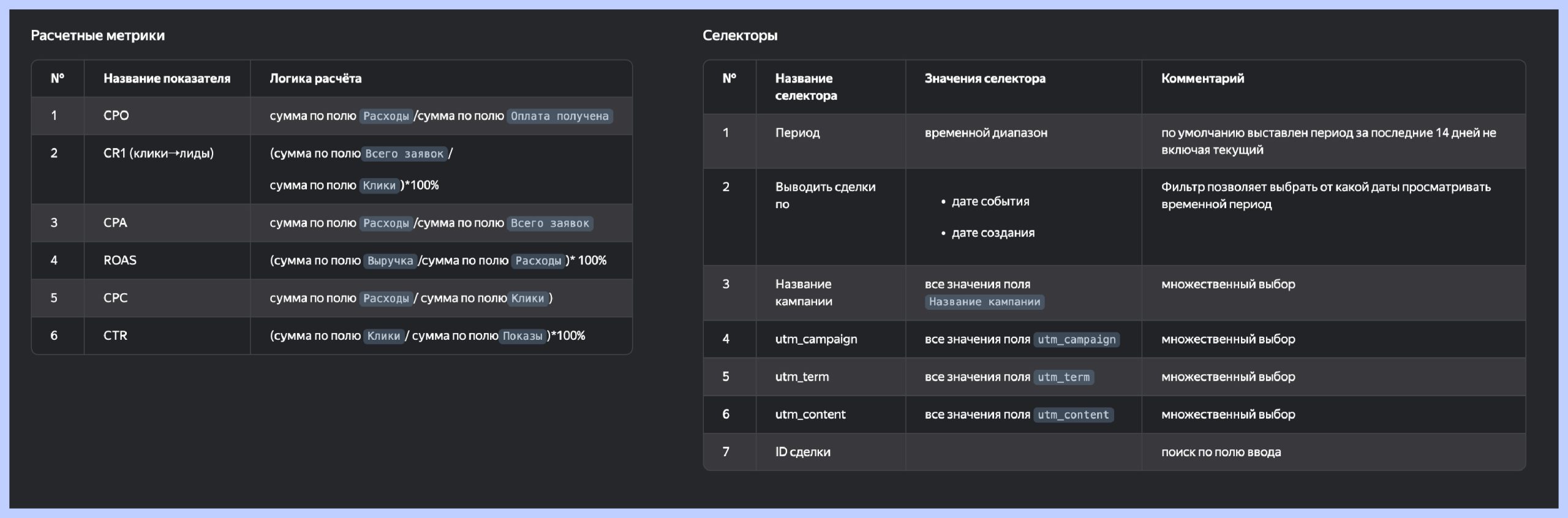This screenshot has height=518, width=1568.
Task: Click the "Период" selector name
Action: (x=797, y=133)
